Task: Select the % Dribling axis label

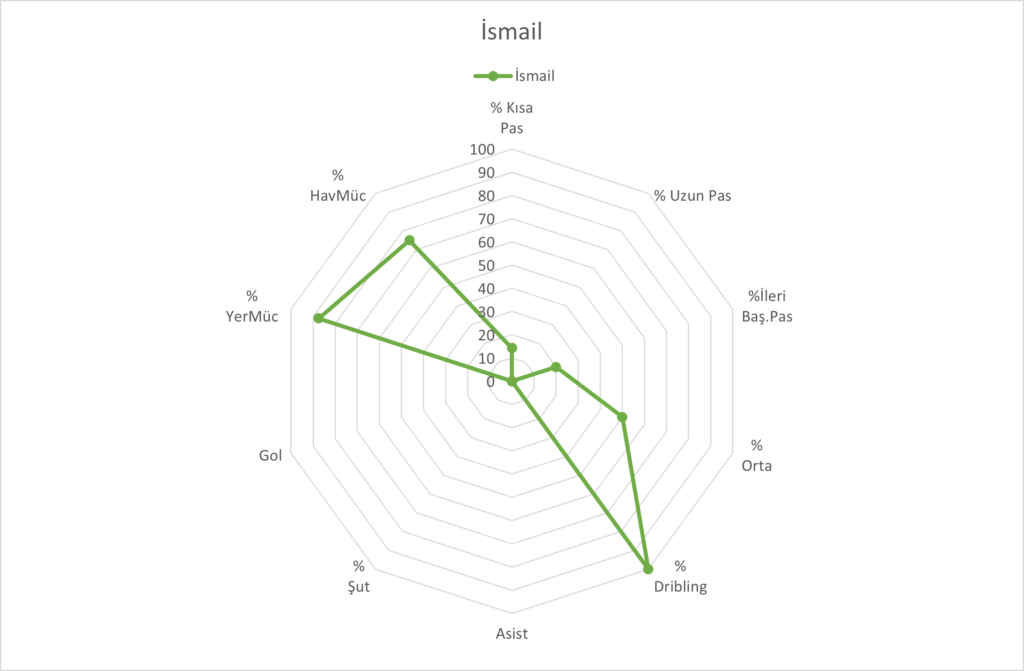Action: (x=680, y=577)
